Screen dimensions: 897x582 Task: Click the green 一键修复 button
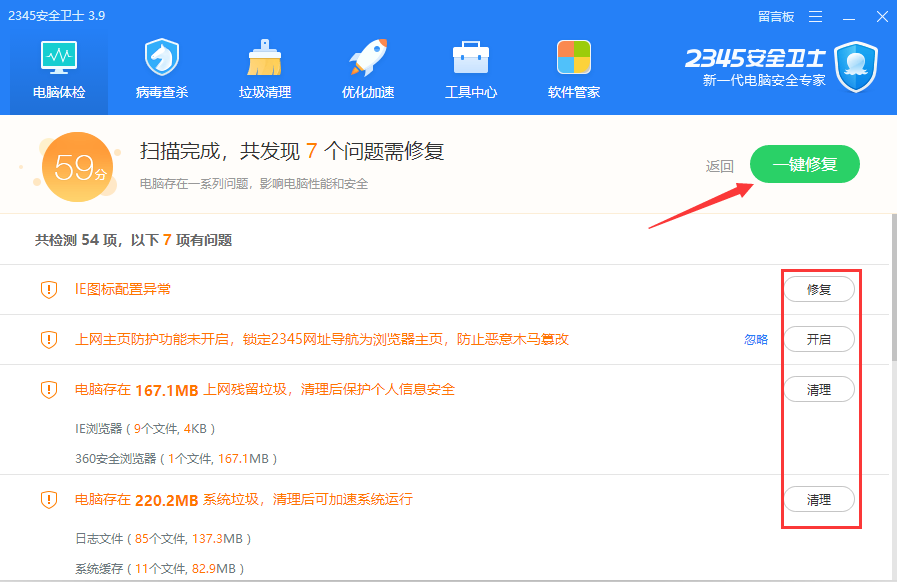coord(805,164)
